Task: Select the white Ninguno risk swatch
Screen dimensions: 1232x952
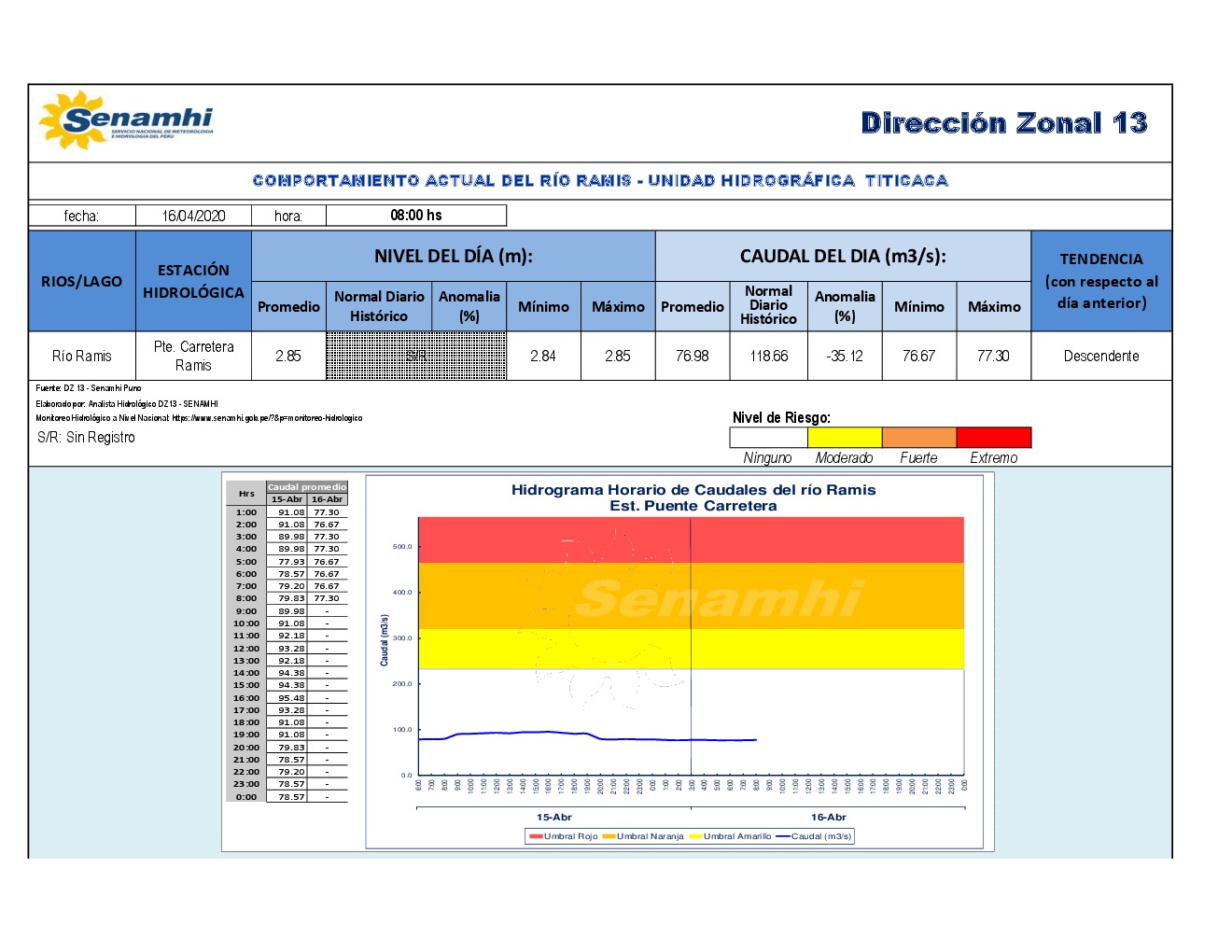Action: click(x=768, y=437)
